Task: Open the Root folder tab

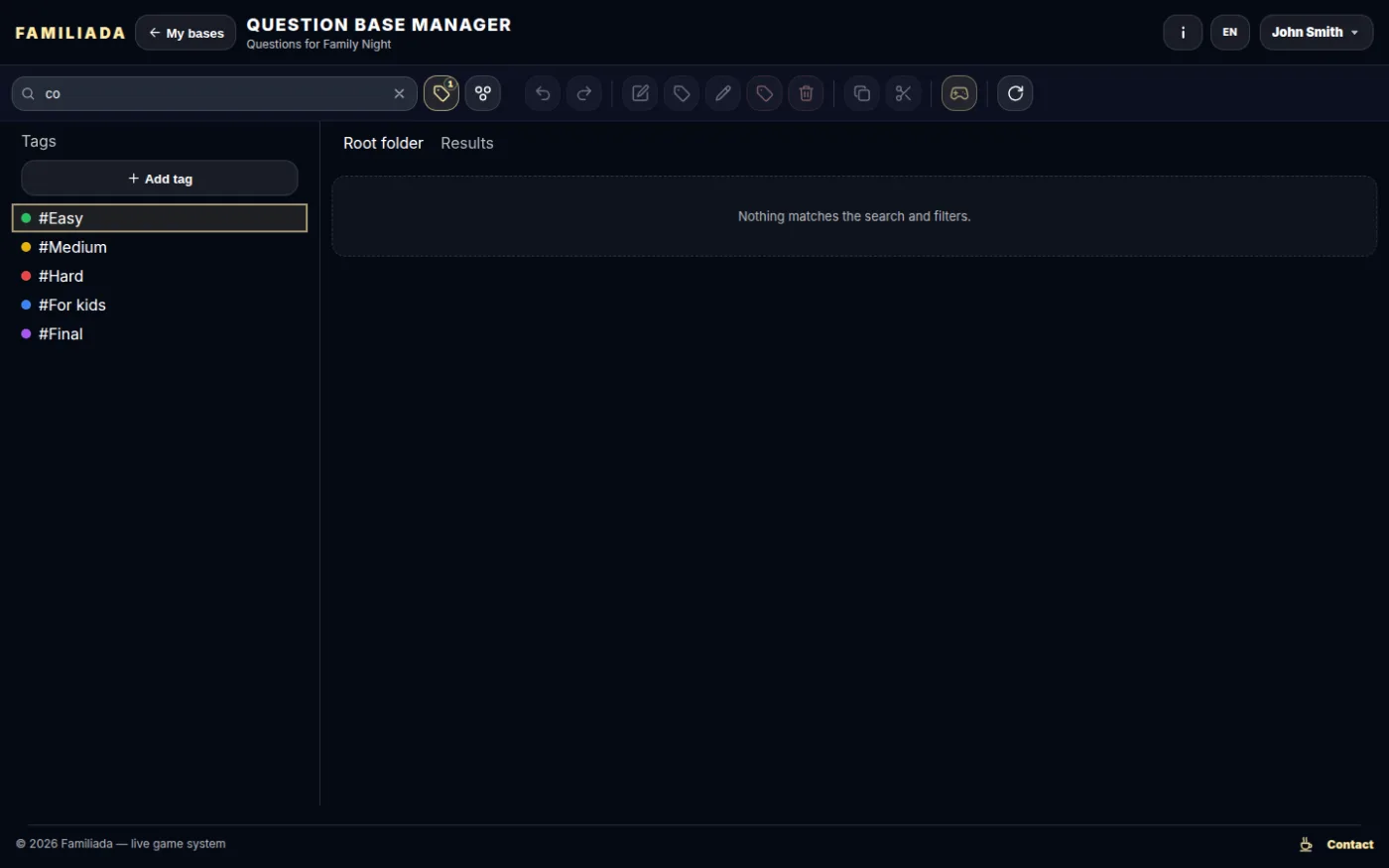Action: click(383, 143)
